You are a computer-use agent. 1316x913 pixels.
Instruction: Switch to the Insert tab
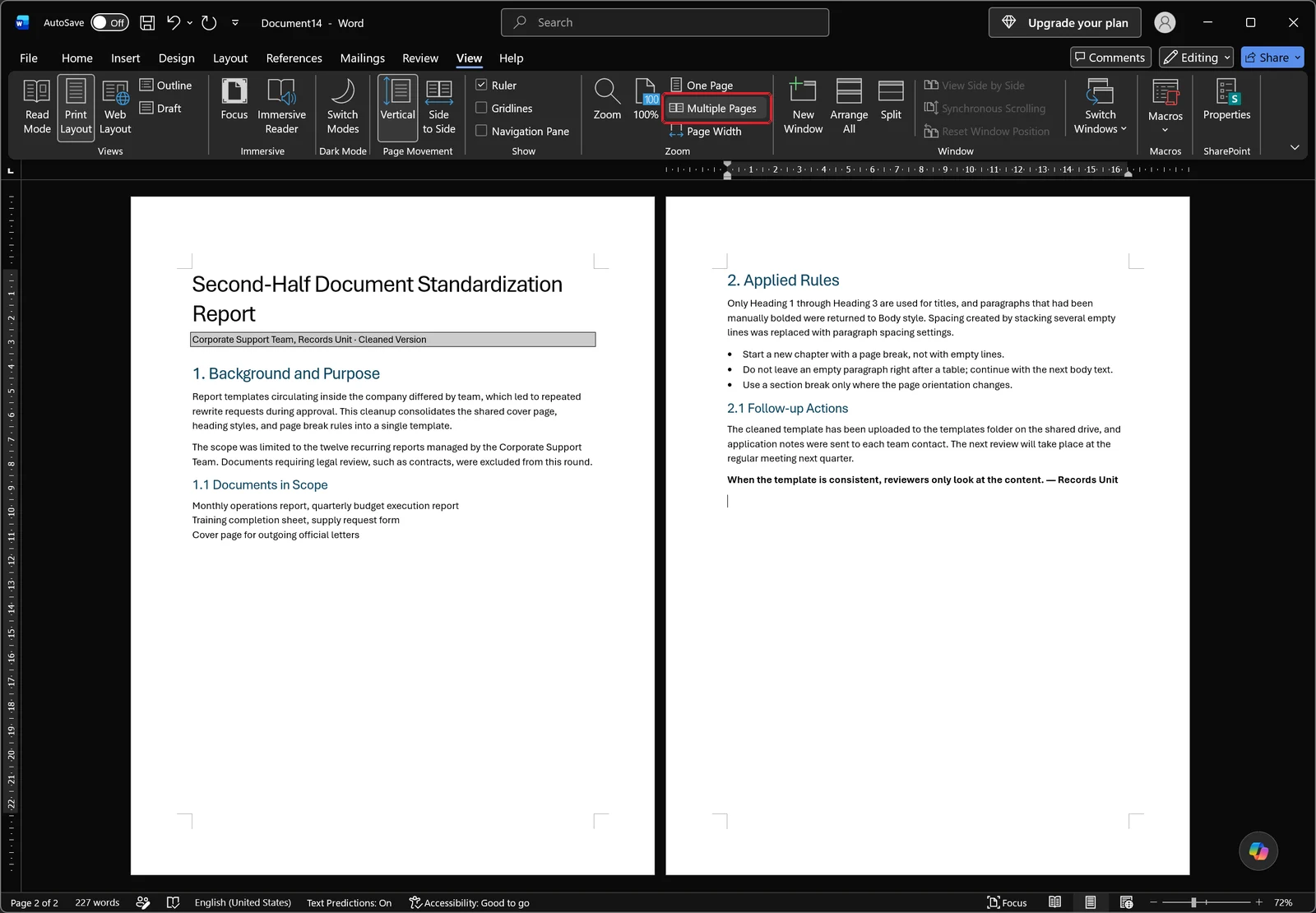(126, 58)
